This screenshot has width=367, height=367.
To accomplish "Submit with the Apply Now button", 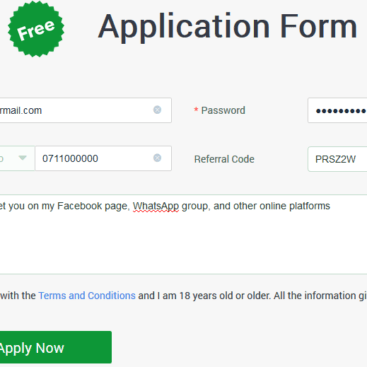I will [x=55, y=347].
